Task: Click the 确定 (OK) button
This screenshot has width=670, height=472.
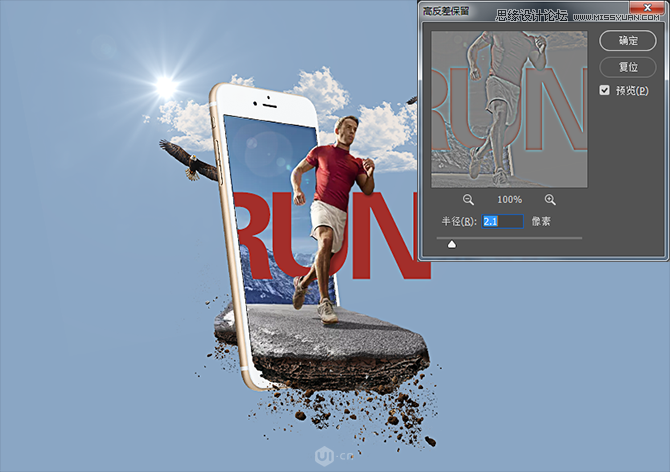Action: [627, 41]
